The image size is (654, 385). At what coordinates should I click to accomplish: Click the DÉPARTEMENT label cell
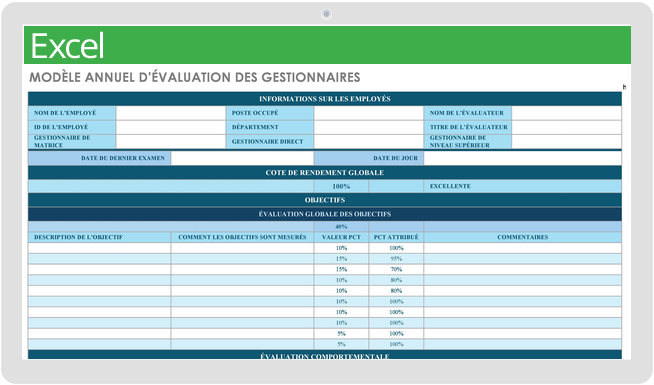(x=269, y=127)
